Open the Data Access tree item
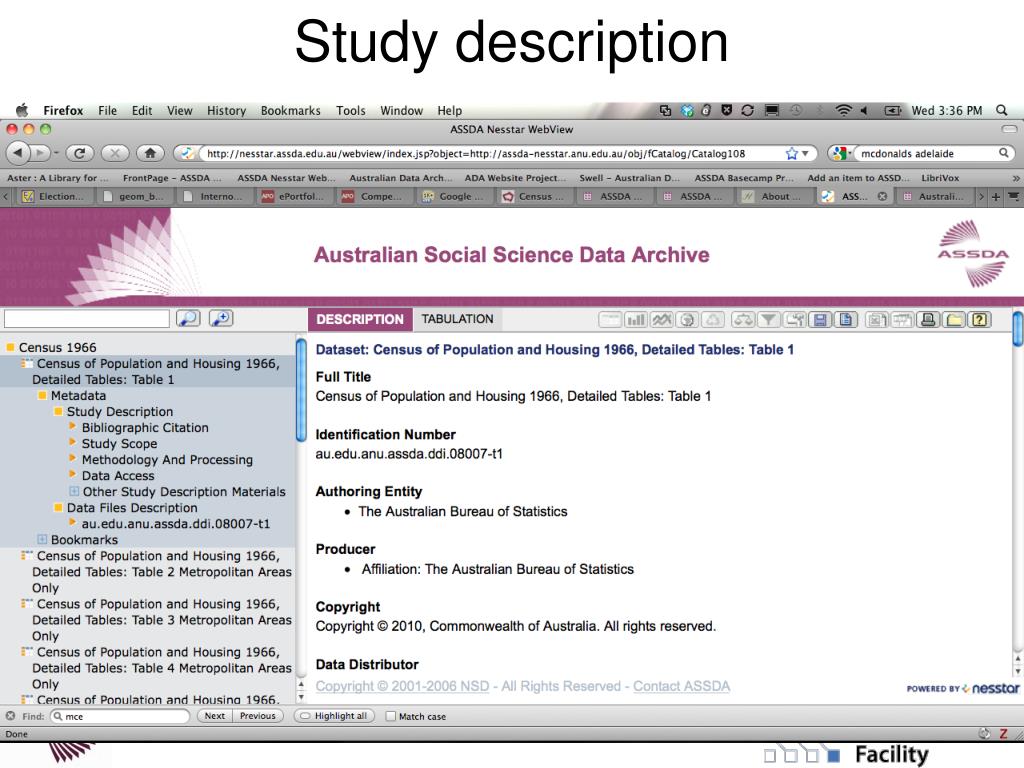 [118, 475]
